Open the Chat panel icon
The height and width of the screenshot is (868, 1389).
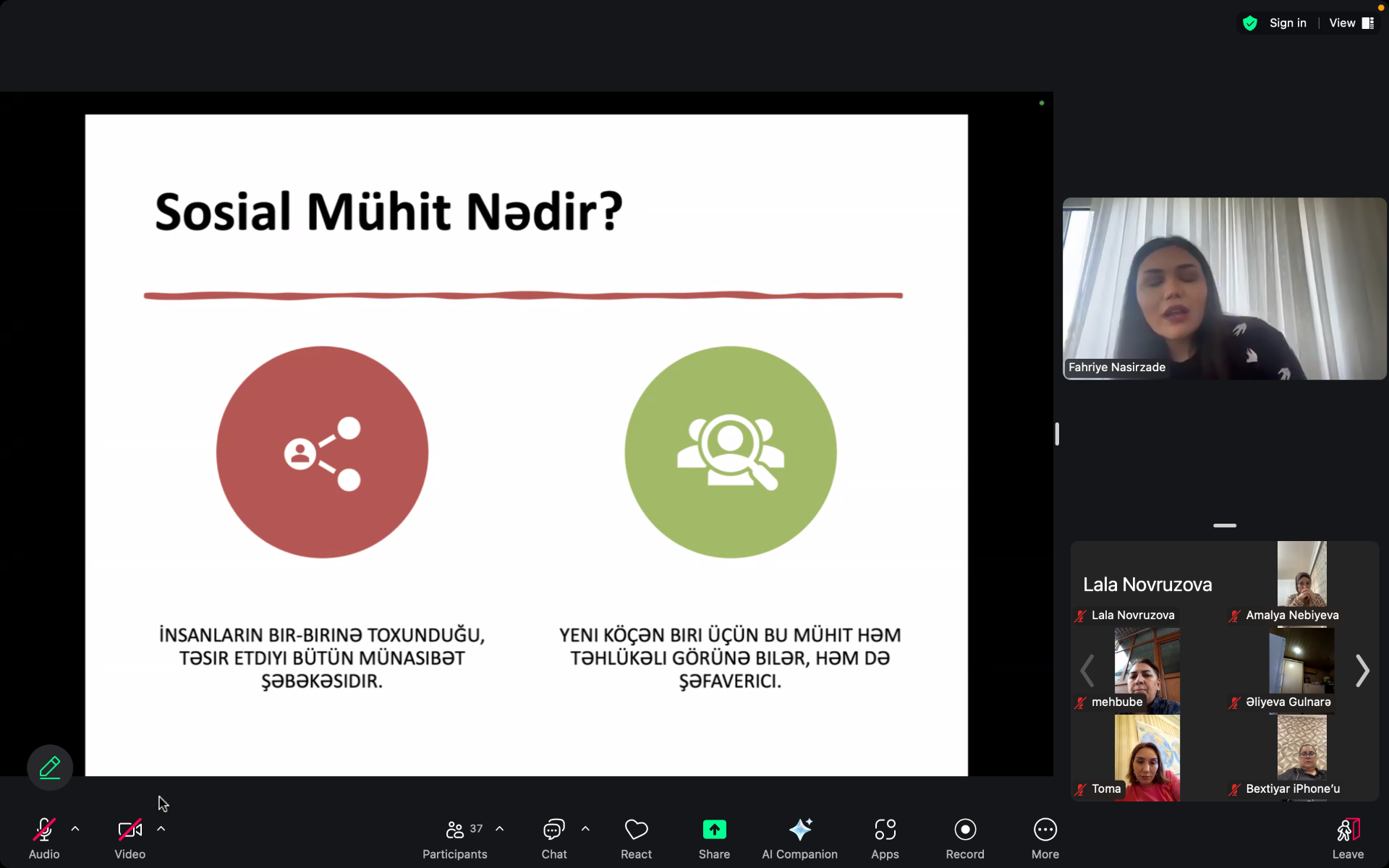554,830
